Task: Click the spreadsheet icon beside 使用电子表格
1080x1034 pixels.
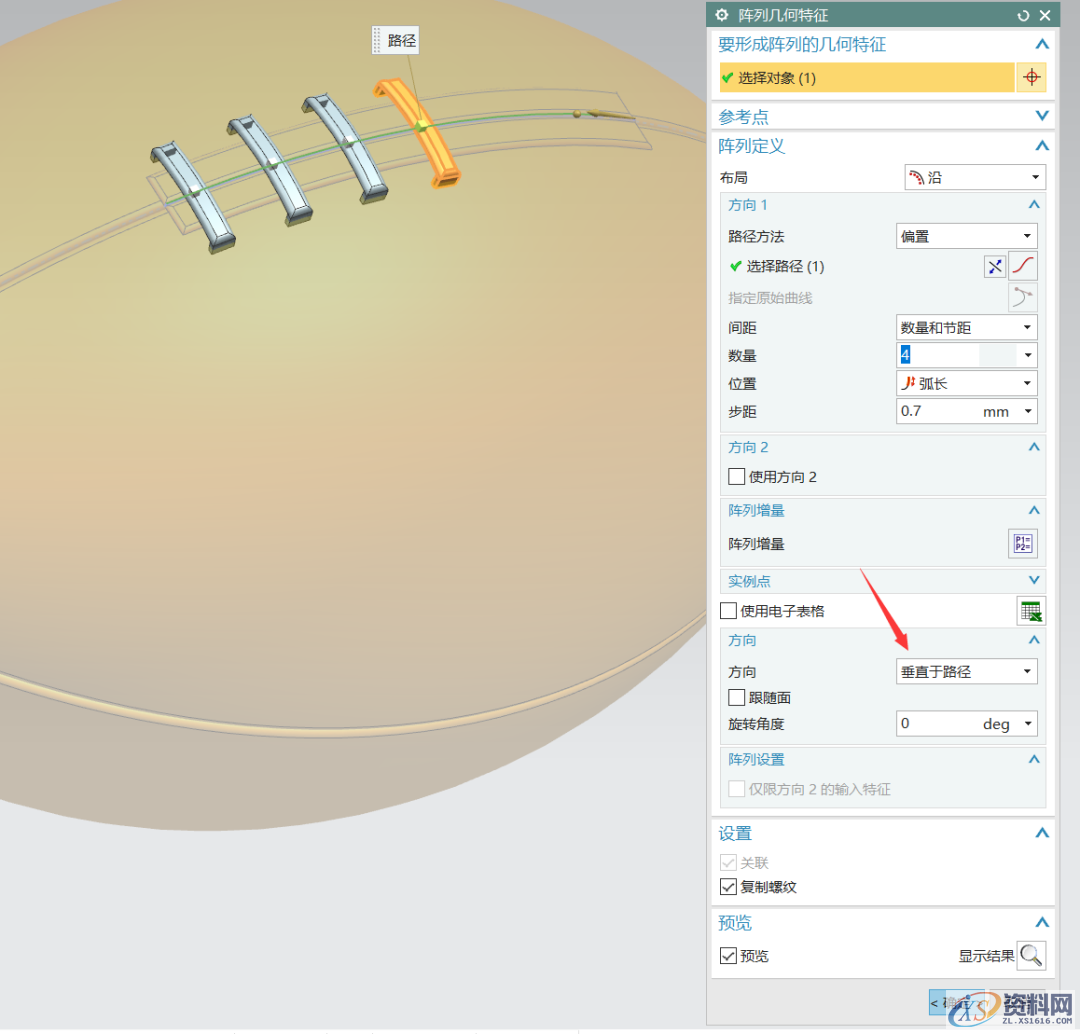Action: [1031, 611]
